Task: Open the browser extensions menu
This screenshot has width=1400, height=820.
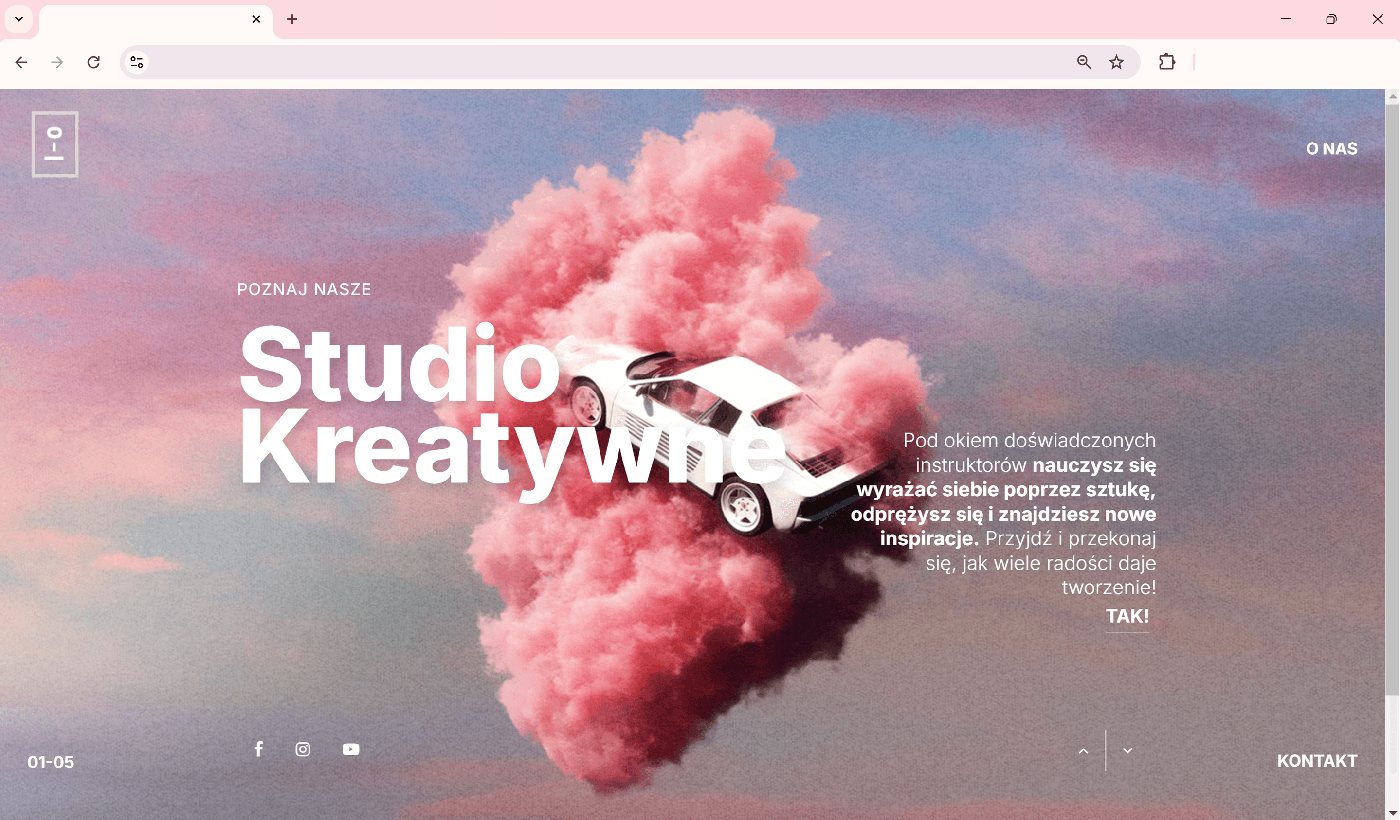Action: [1167, 62]
